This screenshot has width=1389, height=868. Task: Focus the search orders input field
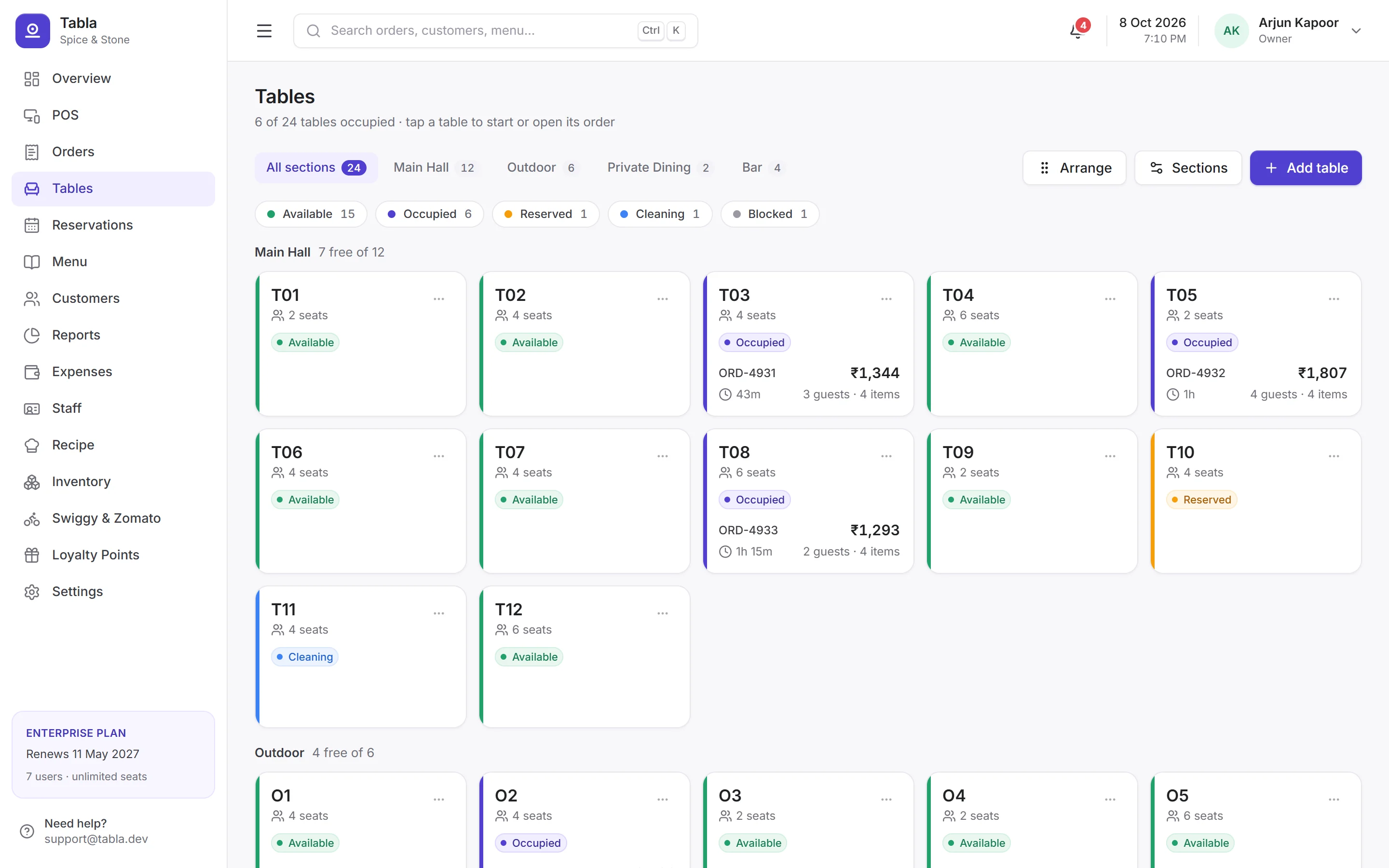coord(495,31)
